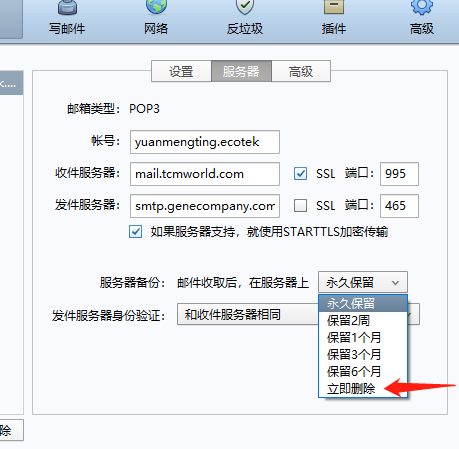The height and width of the screenshot is (449, 459).
Task: Switch to the 高级 tab beside 服务器
Action: 301,71
